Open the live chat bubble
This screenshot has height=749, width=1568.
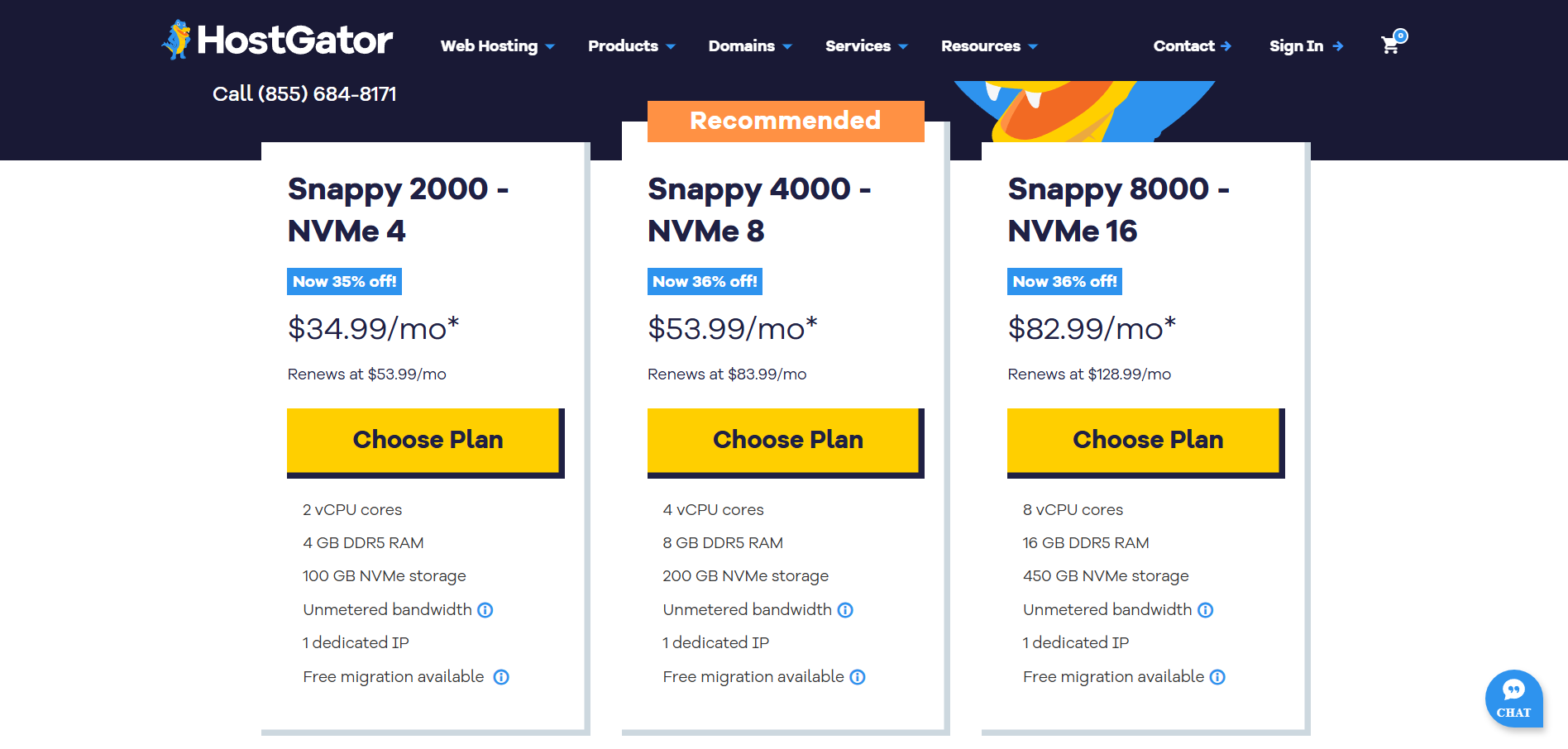pos(1513,699)
